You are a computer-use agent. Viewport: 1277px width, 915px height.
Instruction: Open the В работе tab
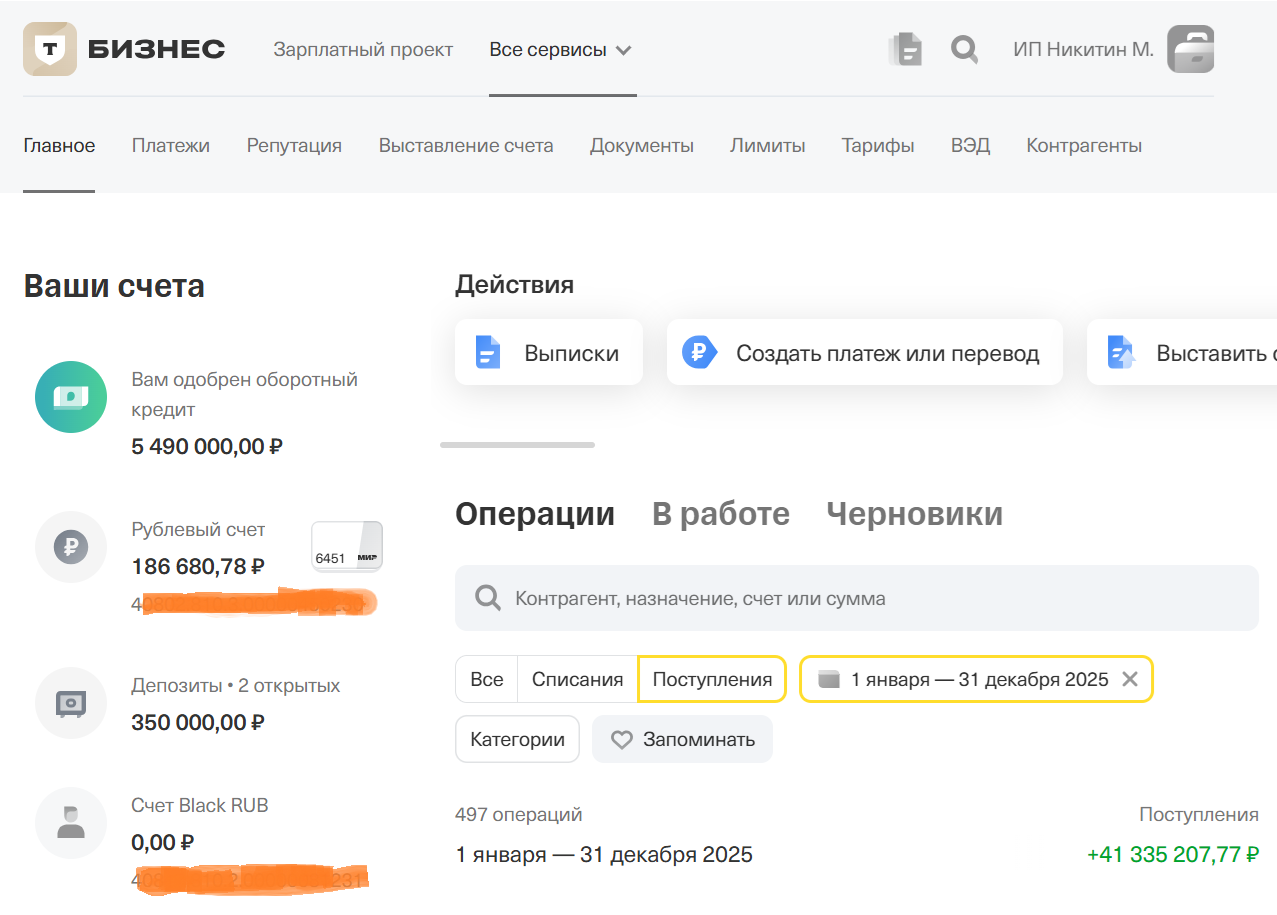point(720,514)
